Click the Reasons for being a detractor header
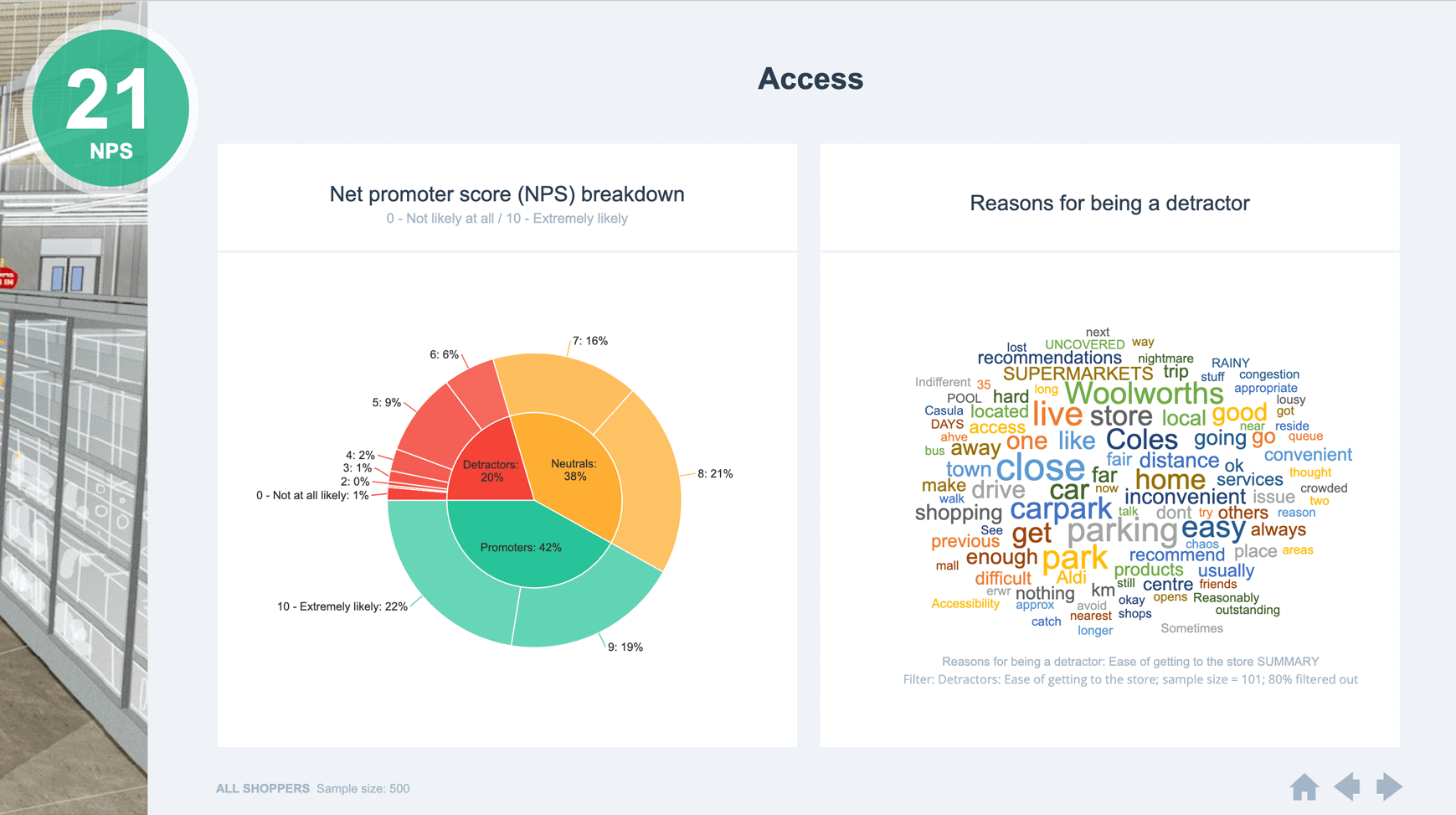Image resolution: width=1456 pixels, height=815 pixels. 1109,203
